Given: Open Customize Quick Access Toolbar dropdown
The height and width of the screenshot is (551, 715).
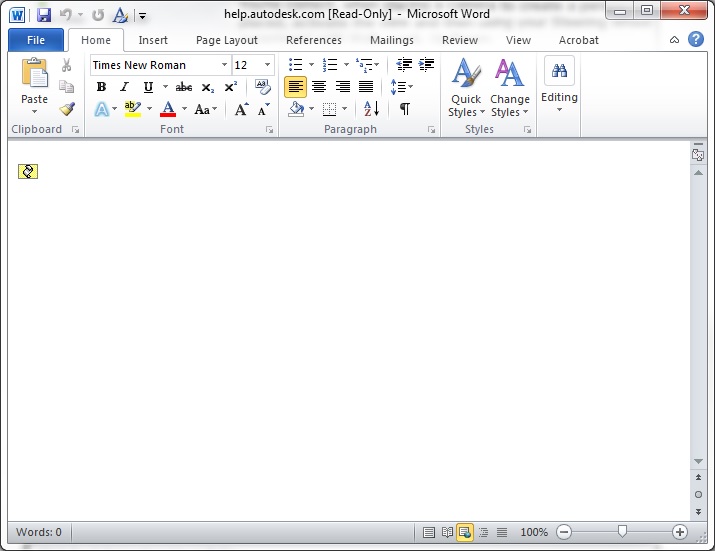Looking at the screenshot, I should coord(142,16).
